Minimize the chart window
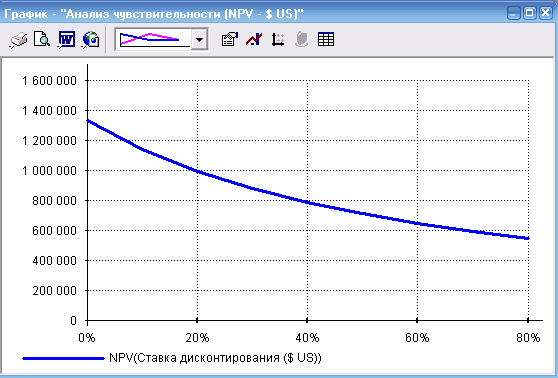This screenshot has width=558, height=378. point(514,14)
